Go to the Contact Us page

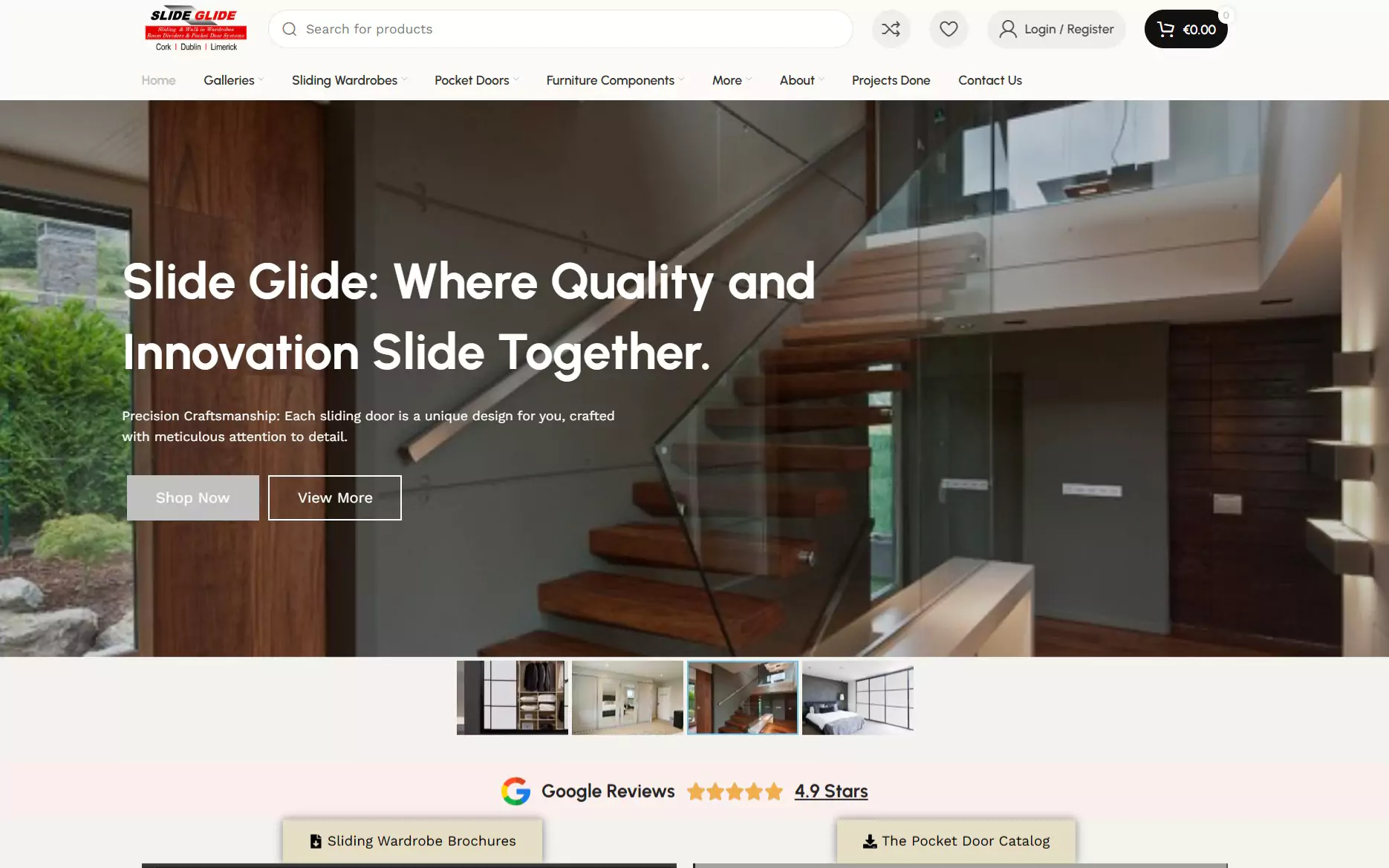[989, 80]
